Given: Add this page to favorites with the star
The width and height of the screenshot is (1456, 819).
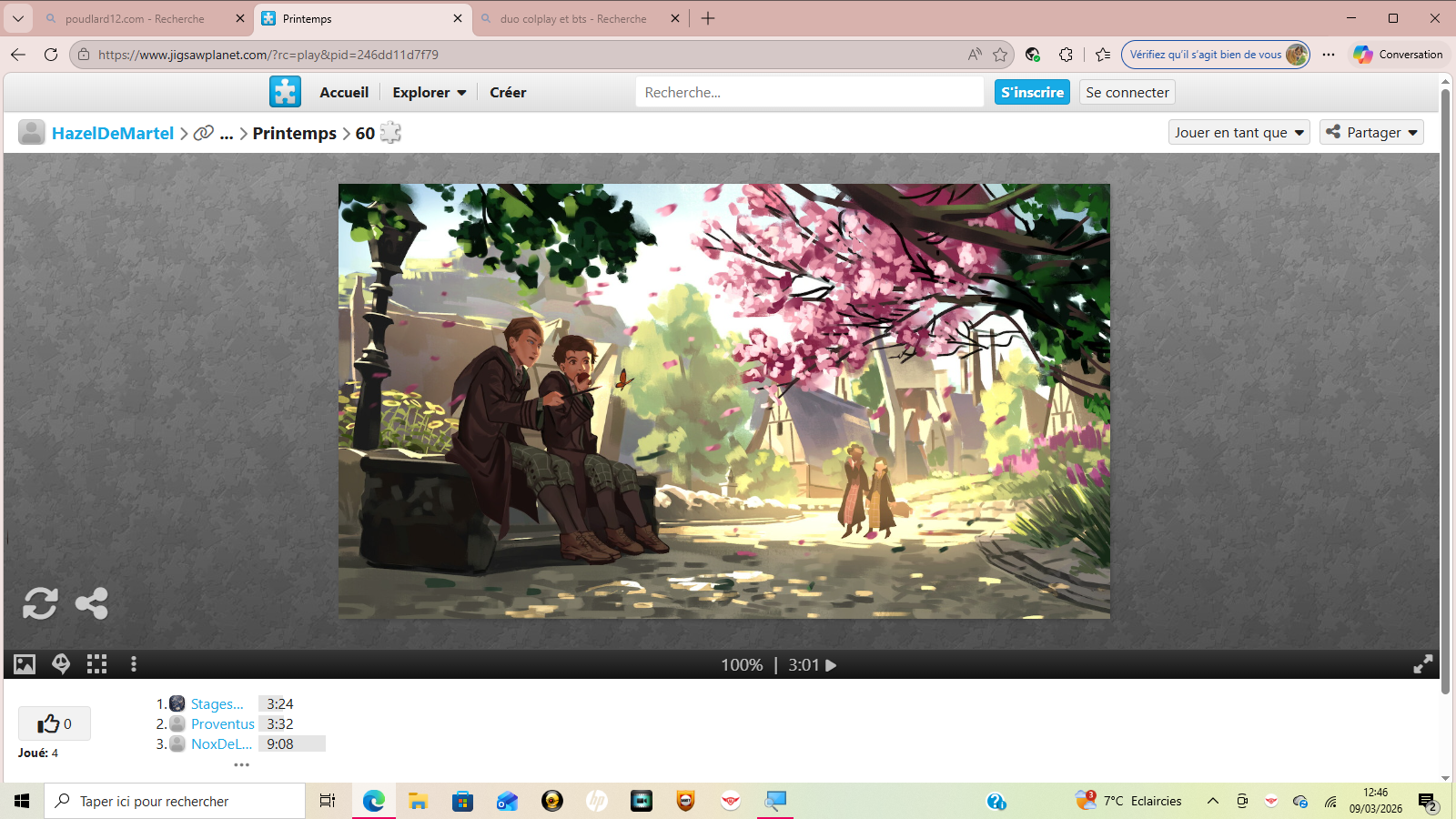Looking at the screenshot, I should coord(1000,55).
